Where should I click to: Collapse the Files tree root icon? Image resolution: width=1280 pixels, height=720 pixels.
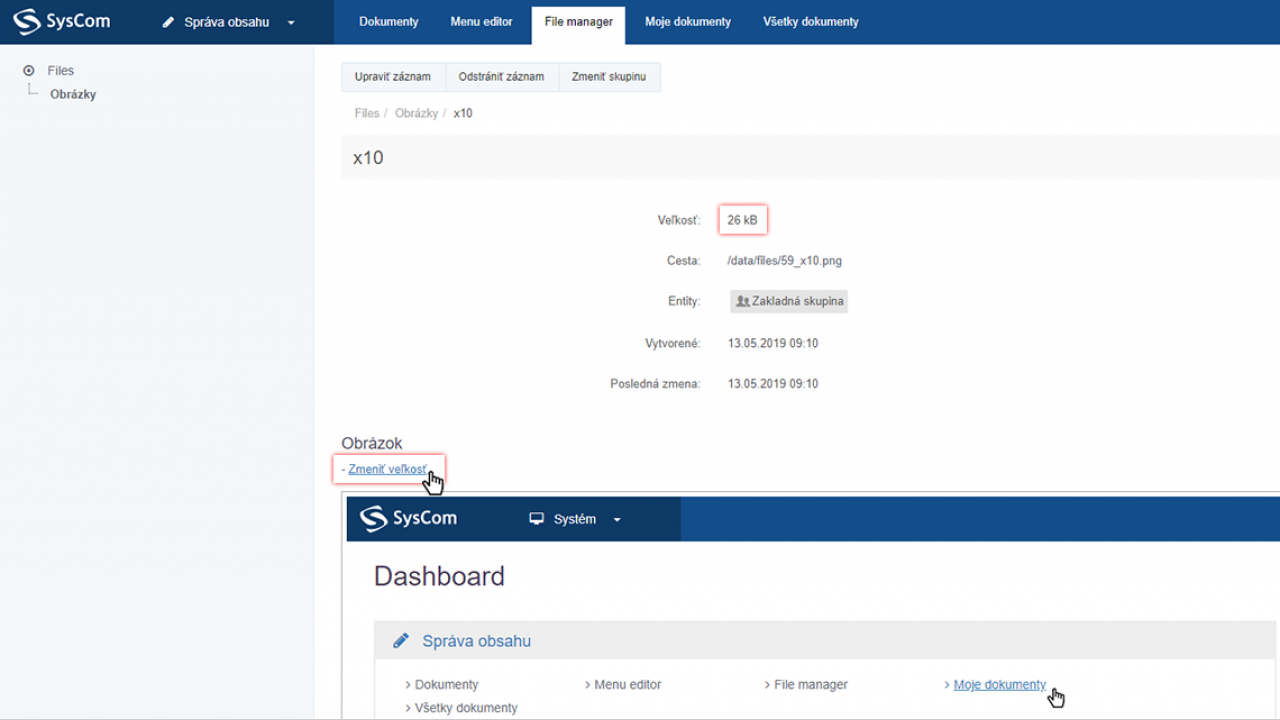coord(29,71)
